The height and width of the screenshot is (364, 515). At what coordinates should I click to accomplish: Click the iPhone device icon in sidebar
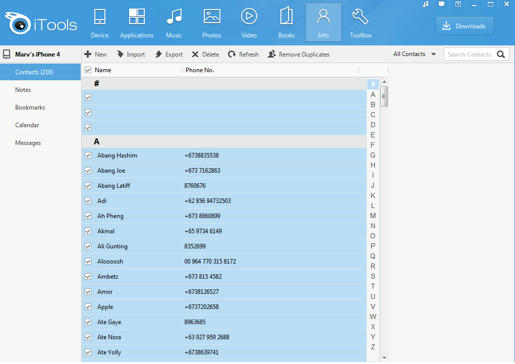(6, 54)
